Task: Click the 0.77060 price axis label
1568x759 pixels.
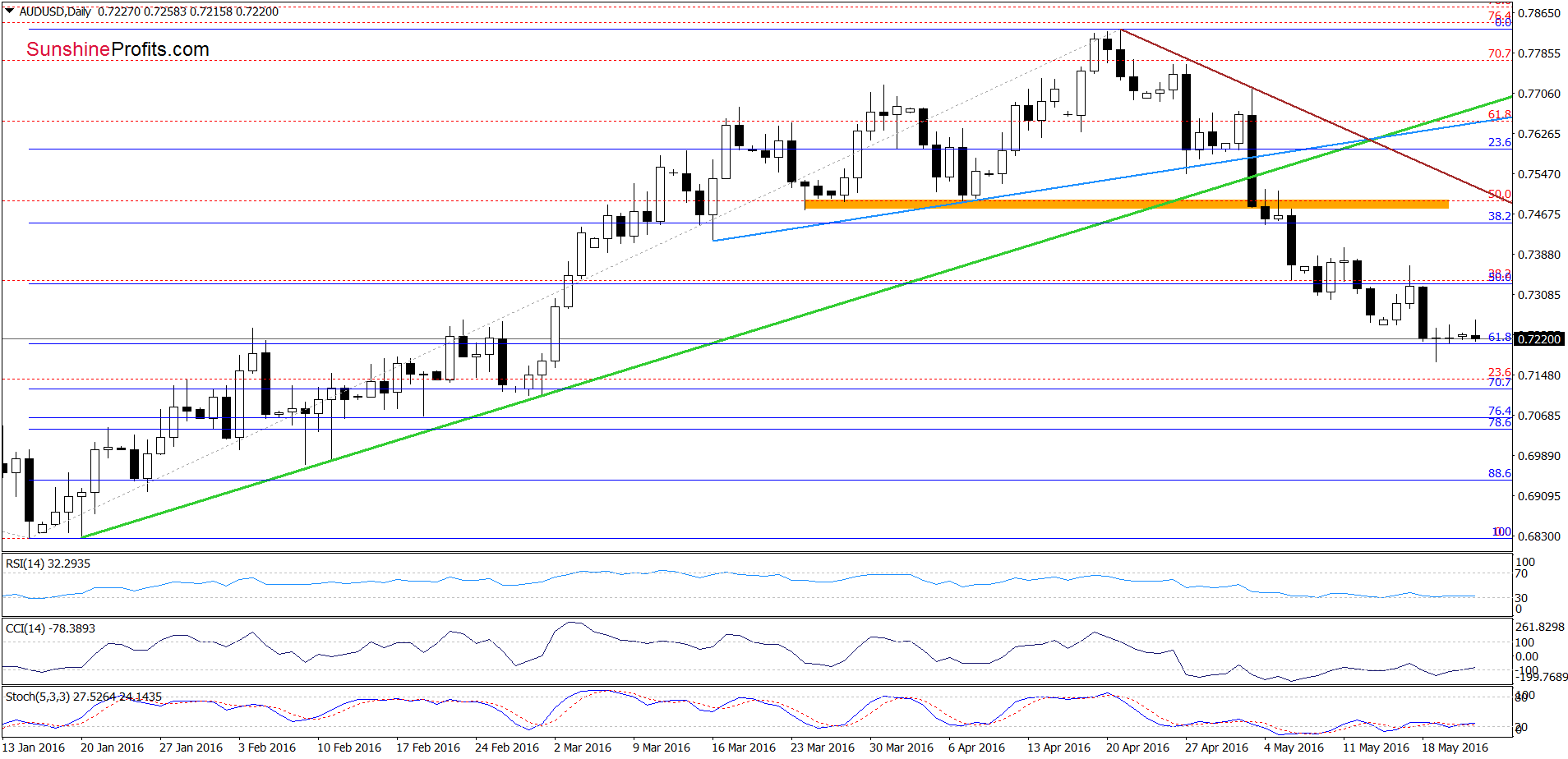Action: 1538,94
